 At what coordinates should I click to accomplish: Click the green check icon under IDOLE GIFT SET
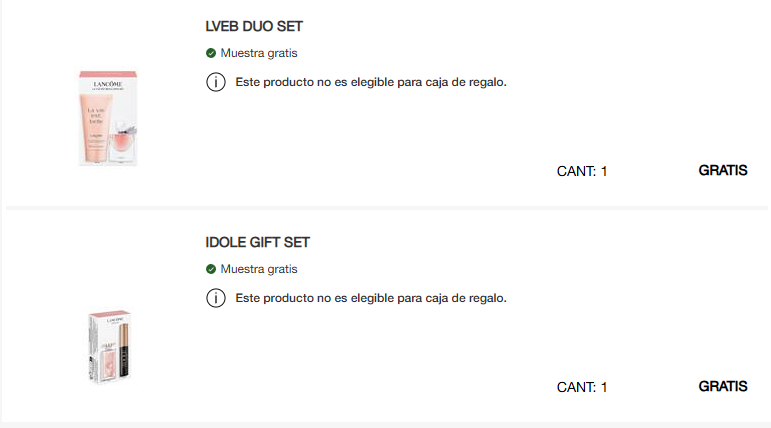(211, 269)
